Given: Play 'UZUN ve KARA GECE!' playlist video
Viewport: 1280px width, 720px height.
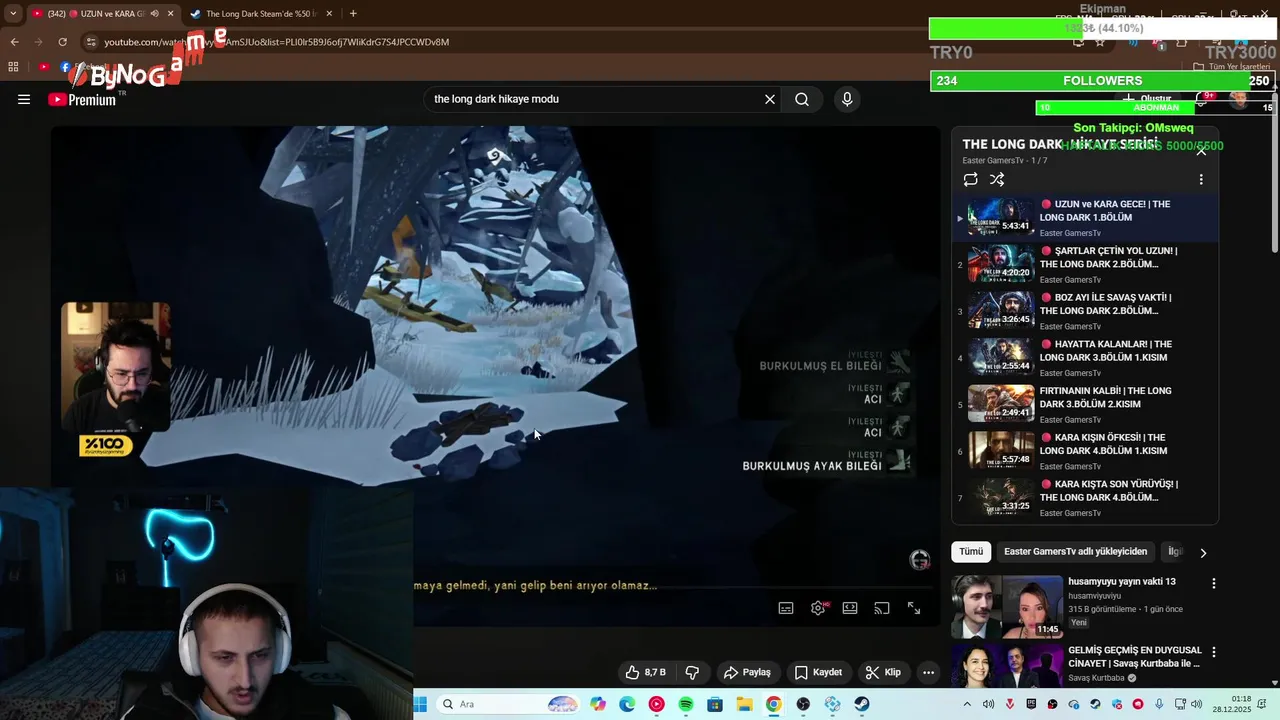Looking at the screenshot, I should pos(1085,218).
